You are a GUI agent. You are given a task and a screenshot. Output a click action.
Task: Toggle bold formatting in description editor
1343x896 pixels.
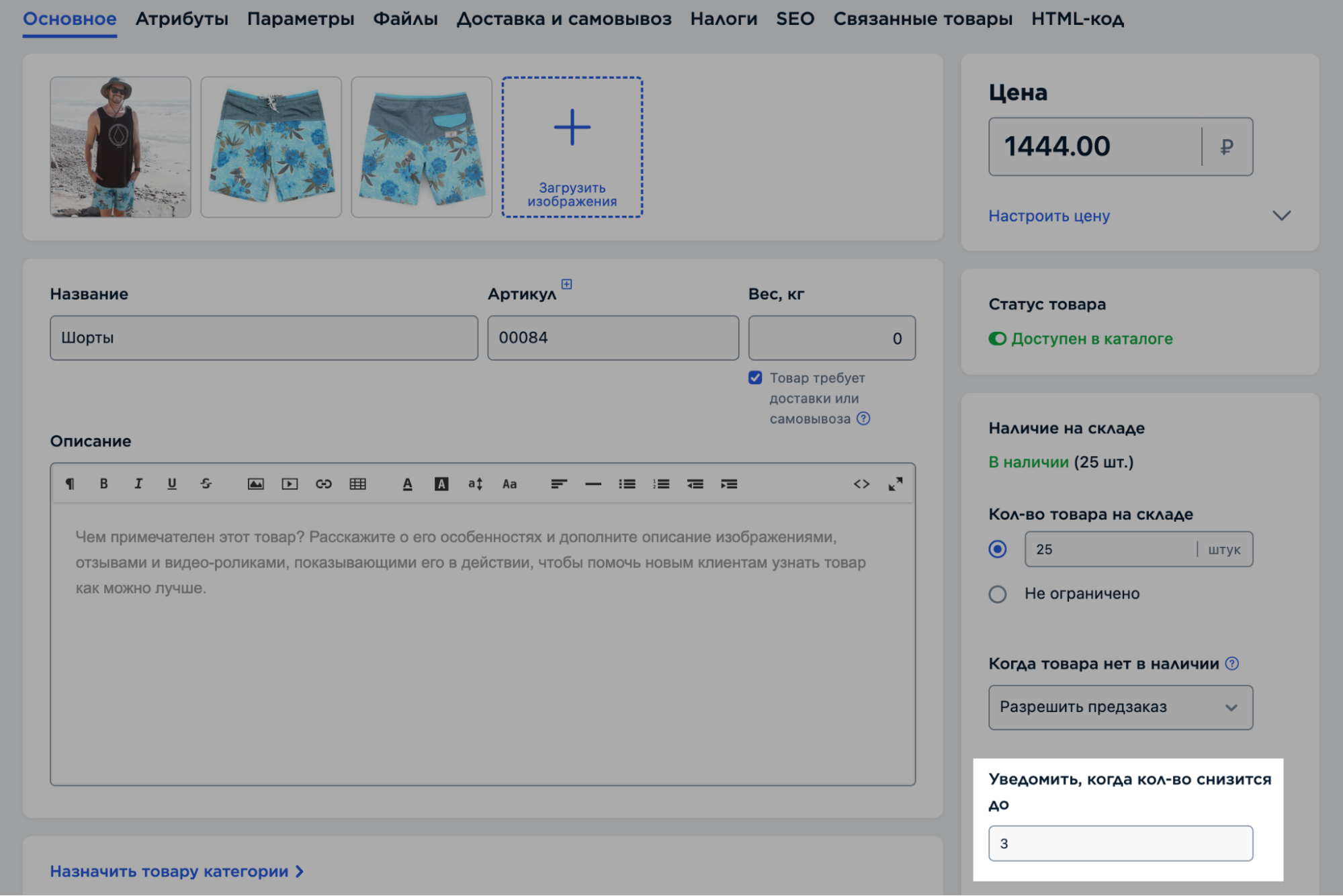[x=103, y=484]
